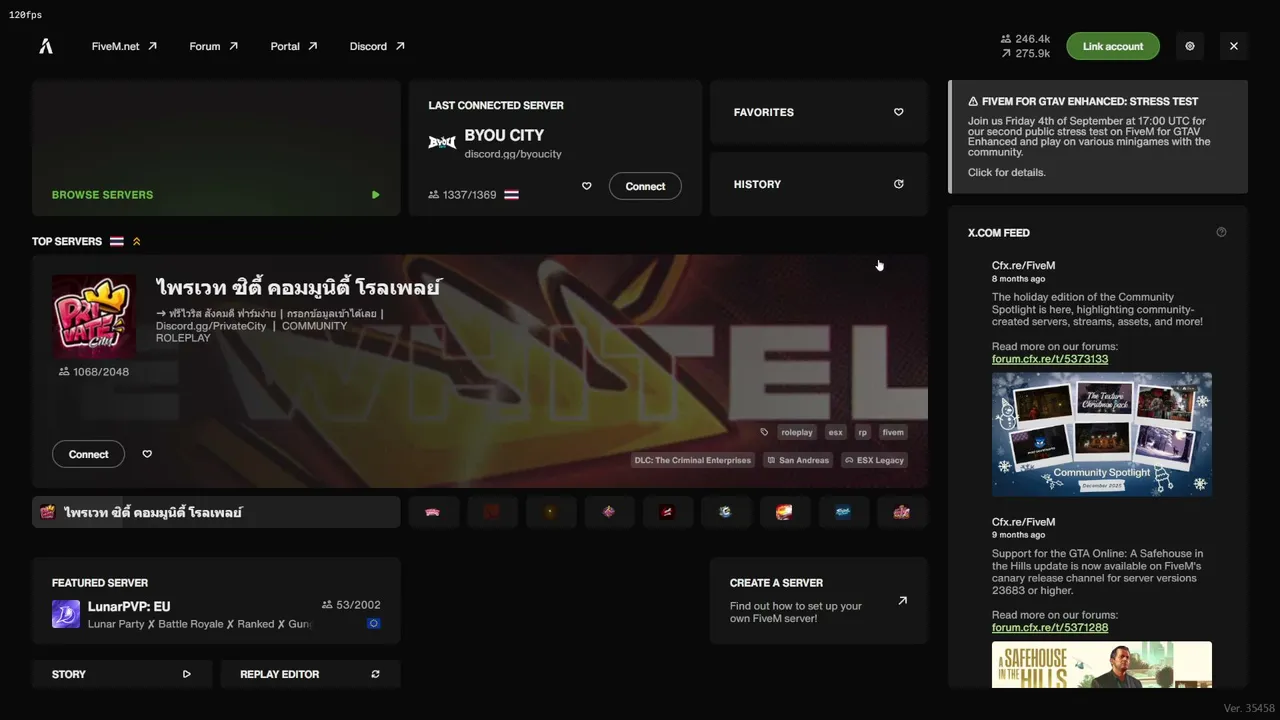The image size is (1280, 720).
Task: Click the discord.gg/byoucity text
Action: tap(513, 154)
